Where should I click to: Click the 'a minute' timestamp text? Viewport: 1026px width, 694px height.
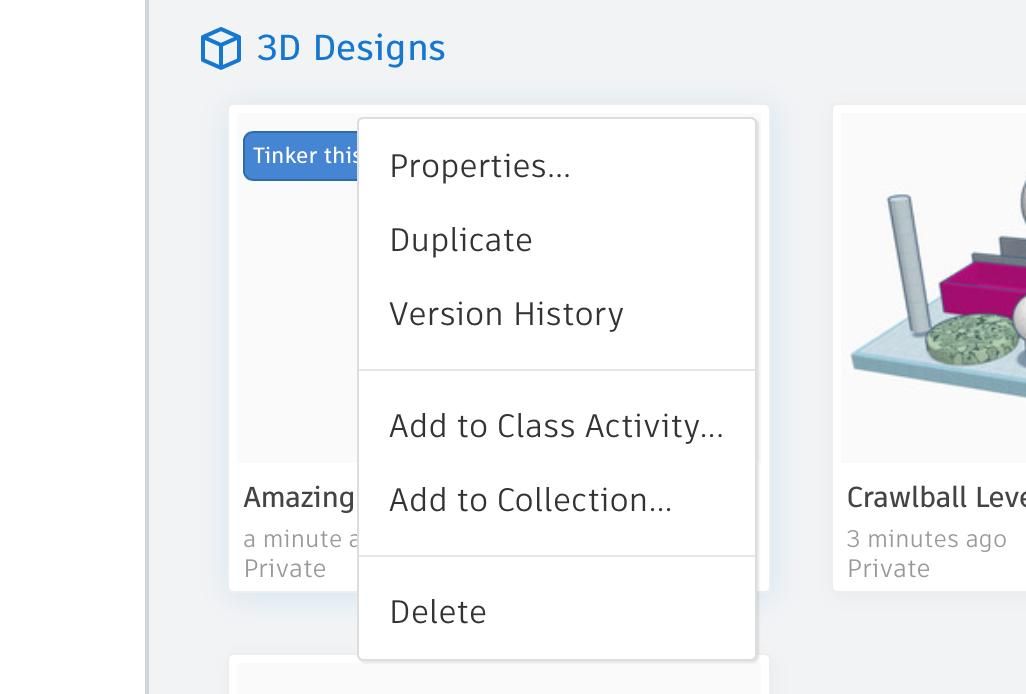click(x=301, y=539)
